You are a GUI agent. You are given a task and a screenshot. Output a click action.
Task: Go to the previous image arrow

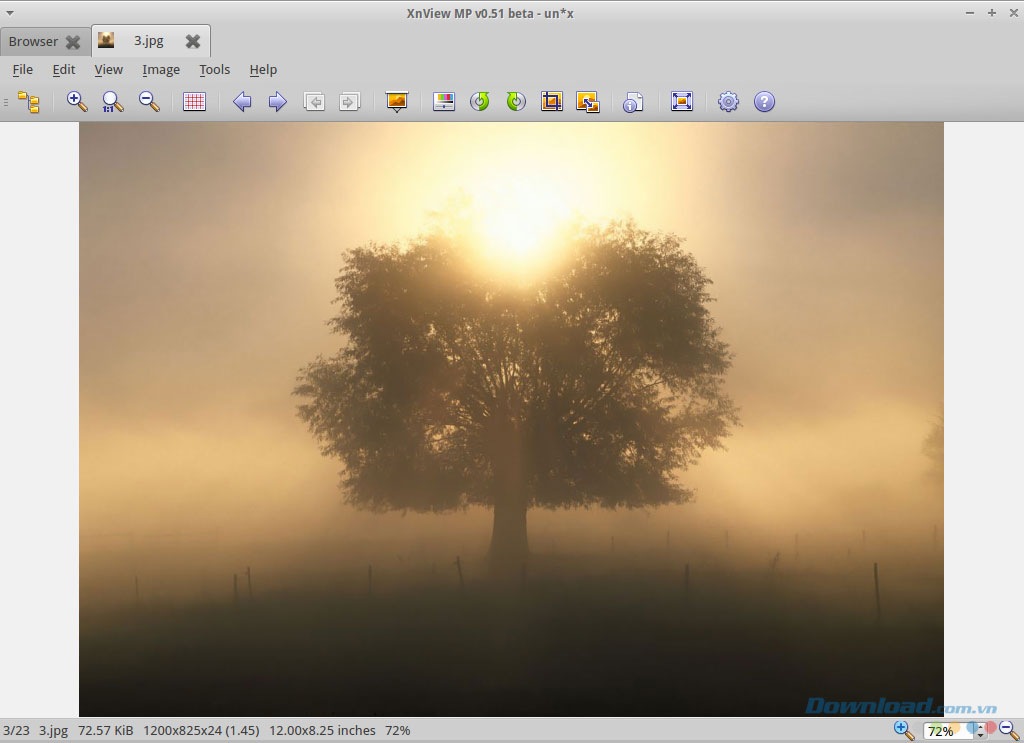coord(242,101)
